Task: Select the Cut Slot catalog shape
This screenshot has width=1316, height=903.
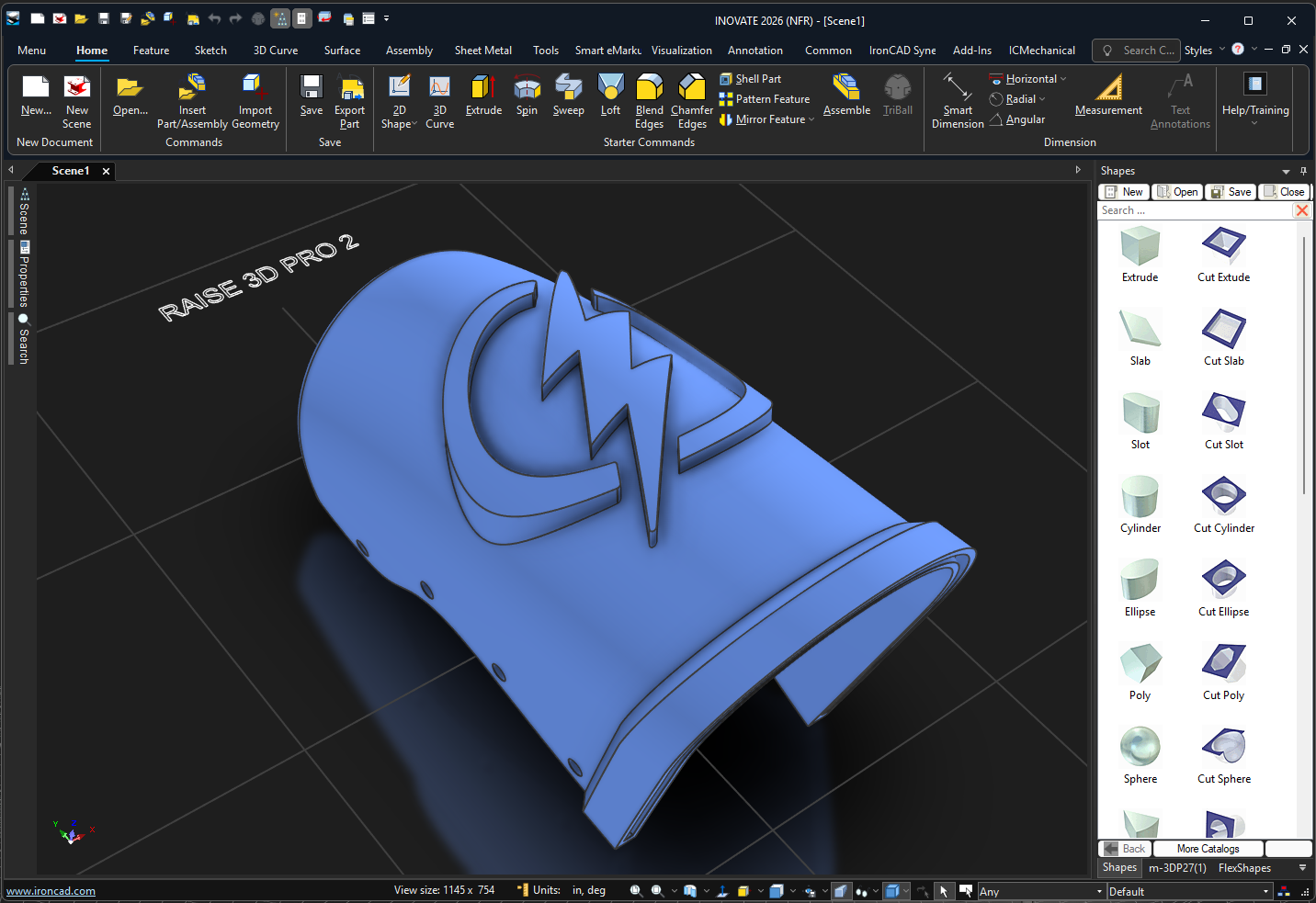Action: point(1224,421)
